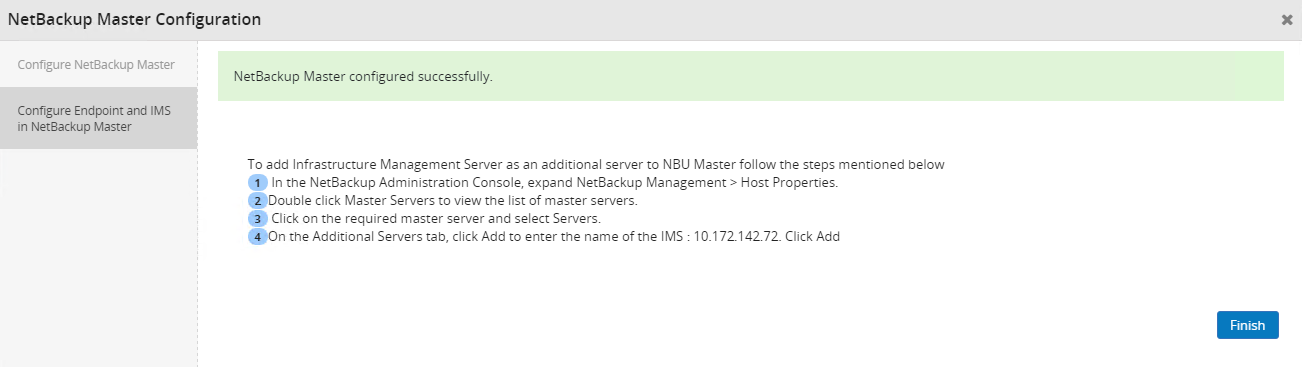Image resolution: width=1302 pixels, height=367 pixels.
Task: Click 'Click Add' at end of step four
Action: (x=812, y=237)
